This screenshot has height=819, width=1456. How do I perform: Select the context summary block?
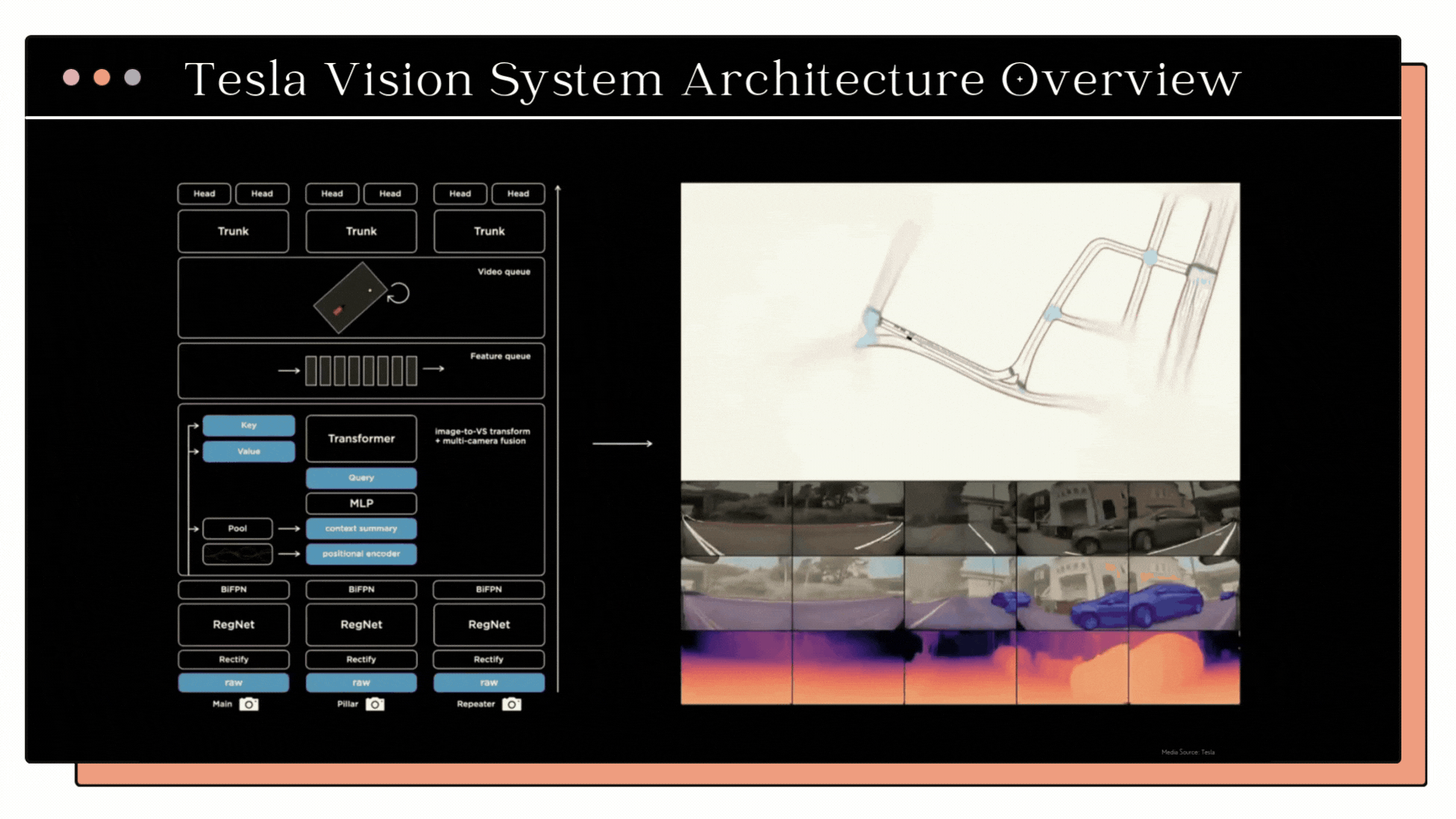(x=361, y=529)
